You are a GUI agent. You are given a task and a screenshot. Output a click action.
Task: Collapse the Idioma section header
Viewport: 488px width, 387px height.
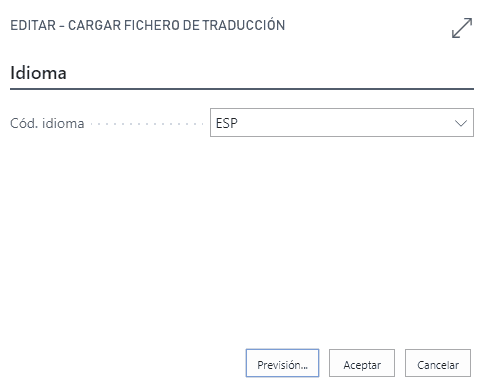click(38, 73)
